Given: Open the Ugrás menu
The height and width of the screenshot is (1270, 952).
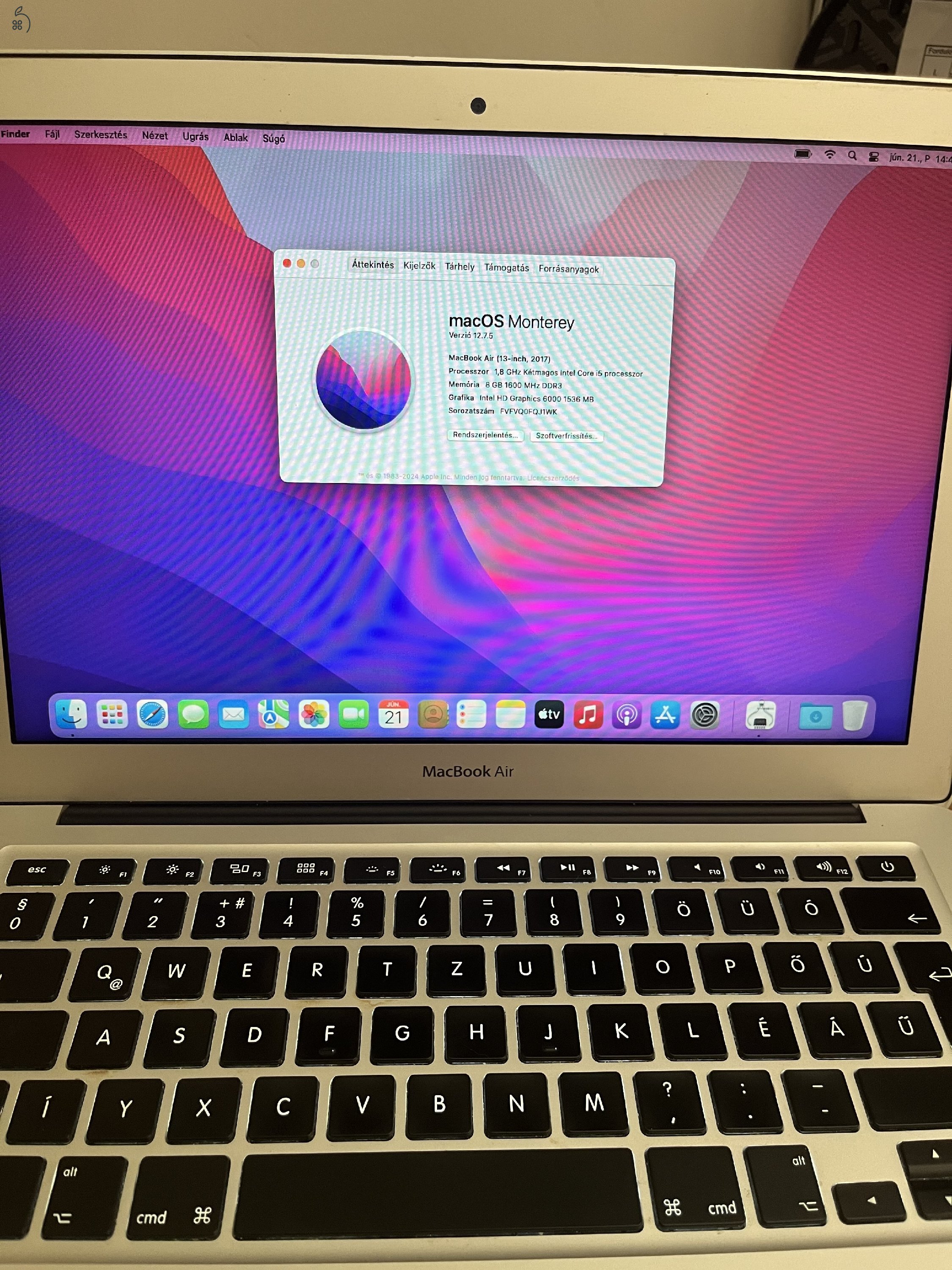Looking at the screenshot, I should pyautogui.click(x=195, y=137).
